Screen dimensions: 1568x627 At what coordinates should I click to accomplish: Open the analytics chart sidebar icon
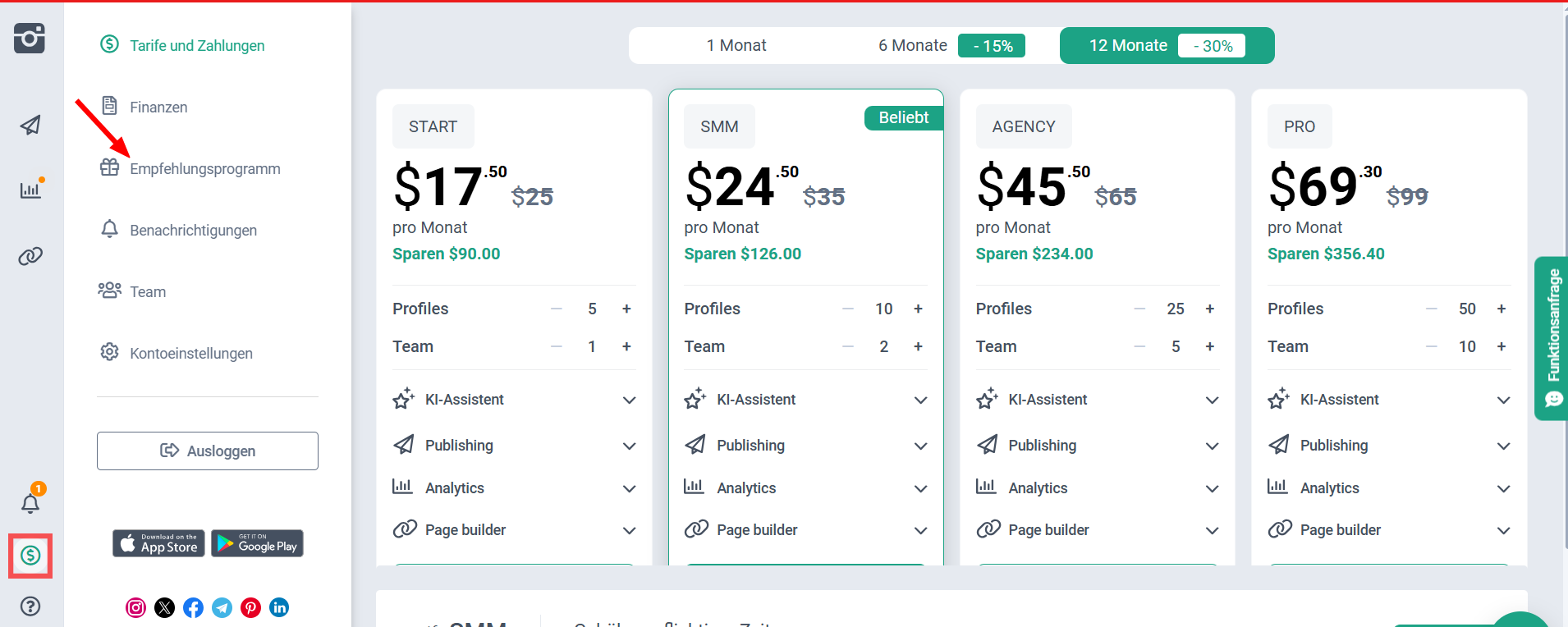point(30,190)
